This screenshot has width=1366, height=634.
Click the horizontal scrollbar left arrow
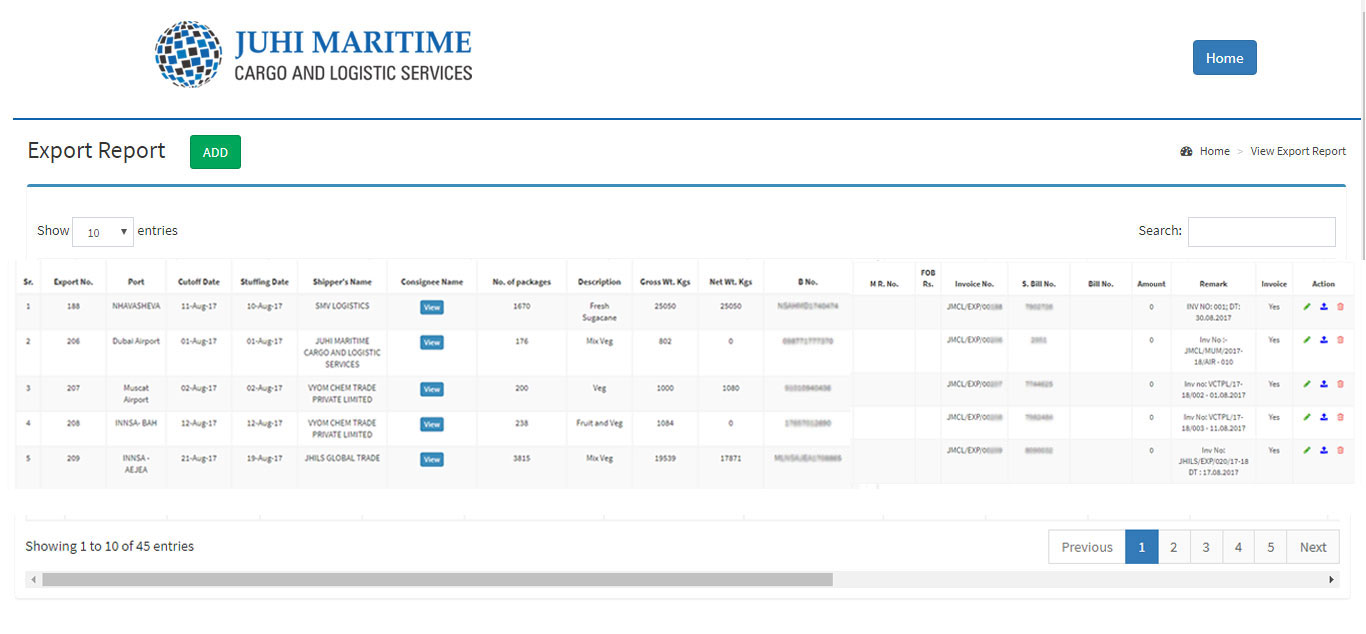[x=33, y=580]
